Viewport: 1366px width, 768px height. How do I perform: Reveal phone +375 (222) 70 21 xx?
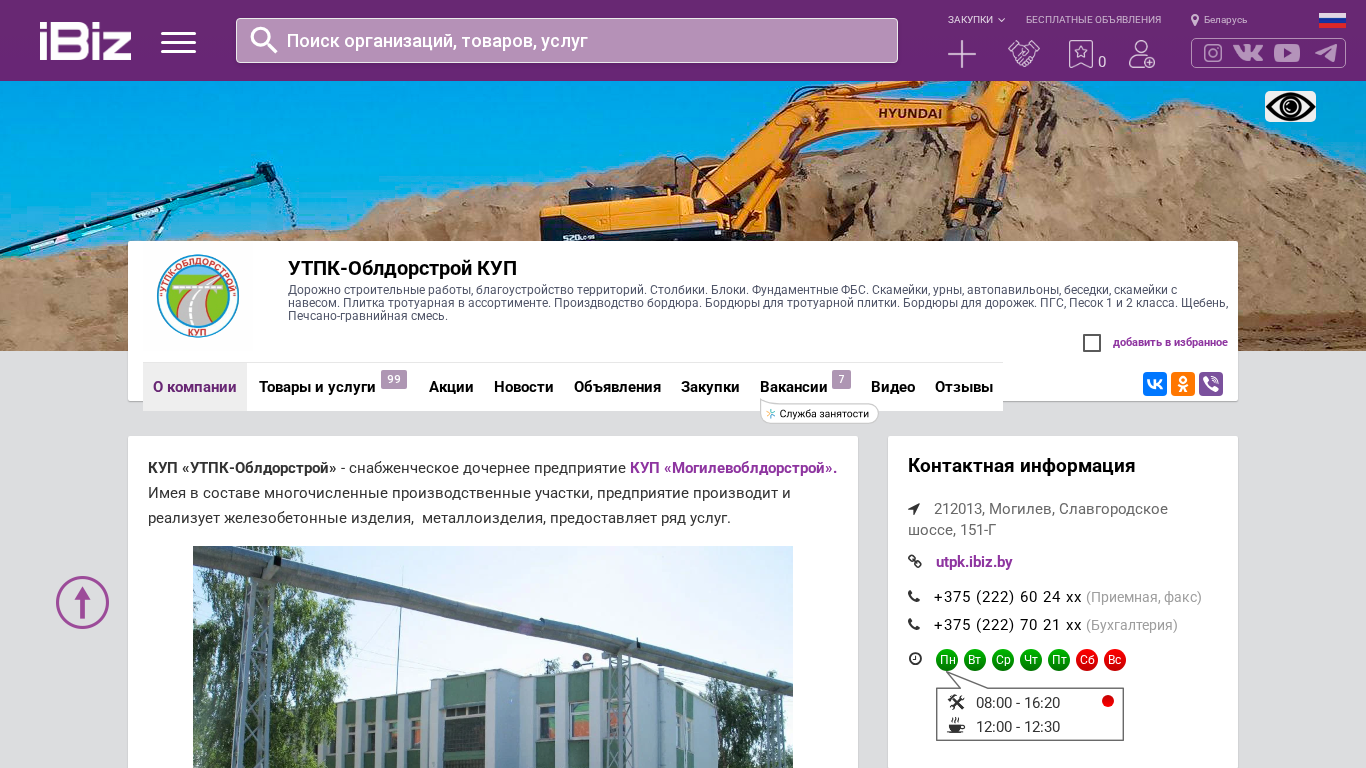pos(1007,625)
